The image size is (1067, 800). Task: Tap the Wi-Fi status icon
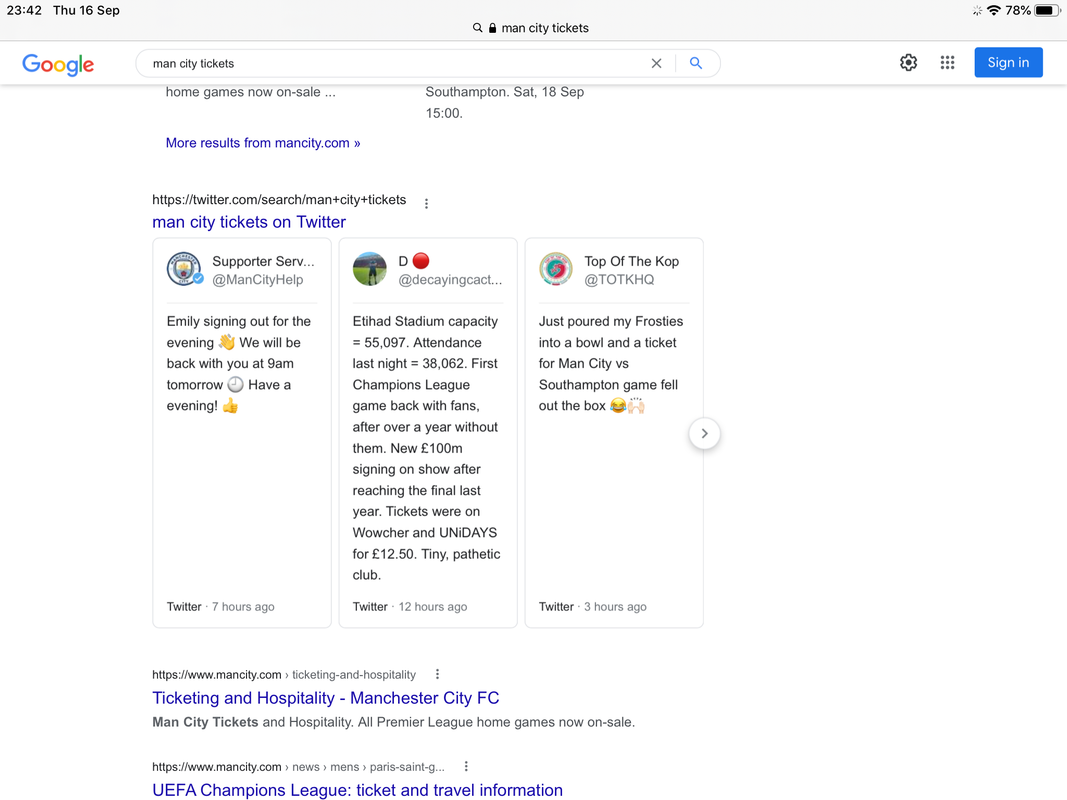994,10
